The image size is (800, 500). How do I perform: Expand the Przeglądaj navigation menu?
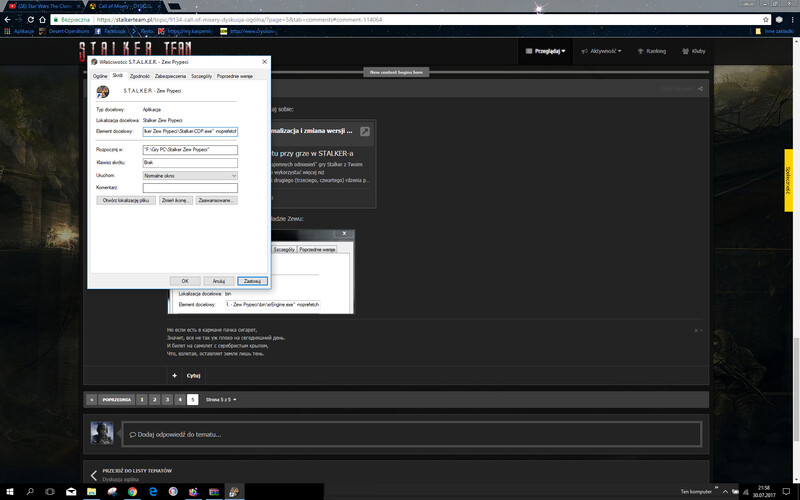545,51
